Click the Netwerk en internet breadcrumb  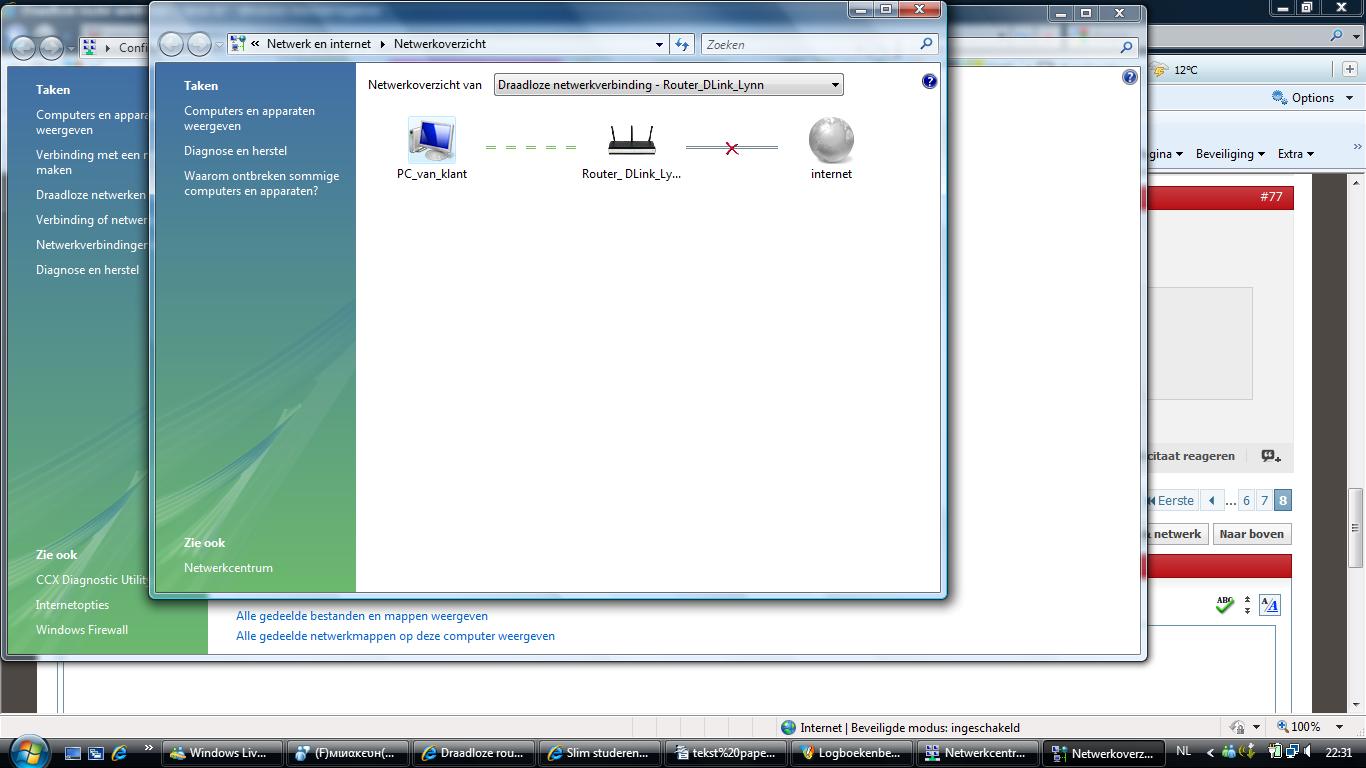(318, 44)
